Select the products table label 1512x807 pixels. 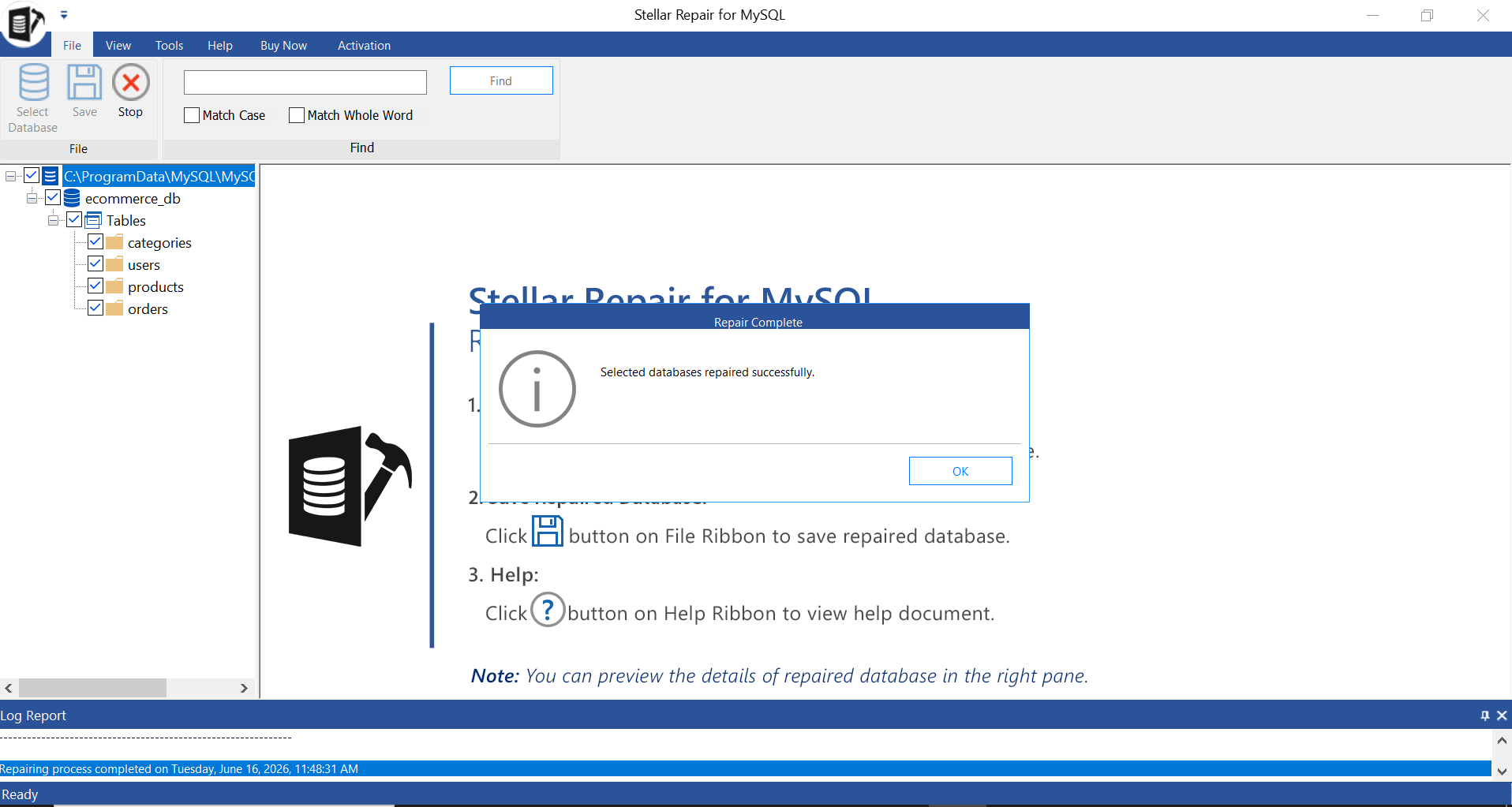[x=155, y=287]
